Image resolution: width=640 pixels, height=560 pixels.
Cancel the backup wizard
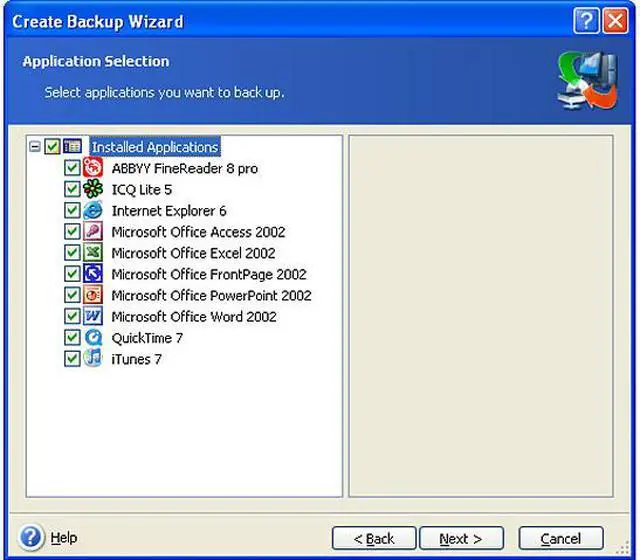[561, 538]
